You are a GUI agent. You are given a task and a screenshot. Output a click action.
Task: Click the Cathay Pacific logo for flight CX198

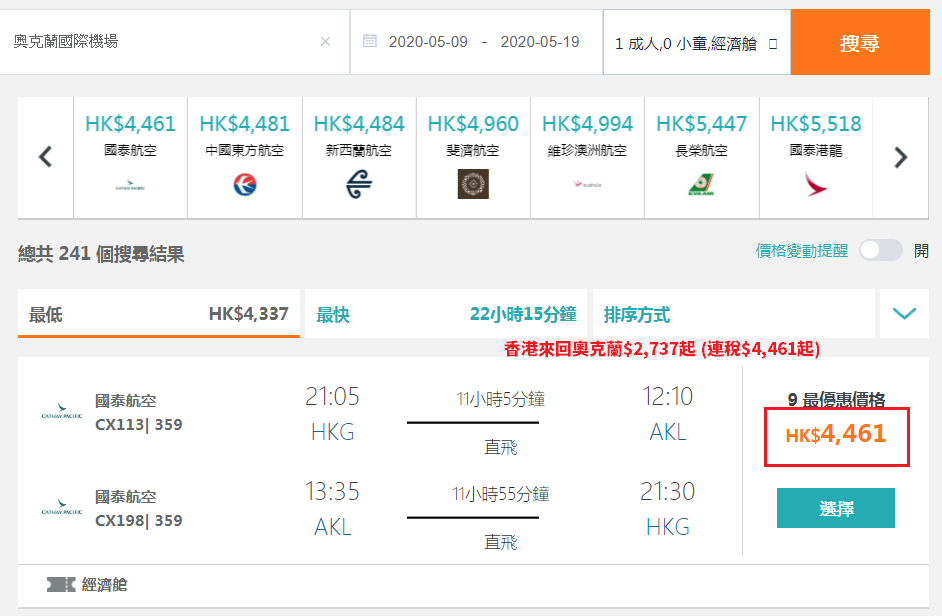[62, 507]
